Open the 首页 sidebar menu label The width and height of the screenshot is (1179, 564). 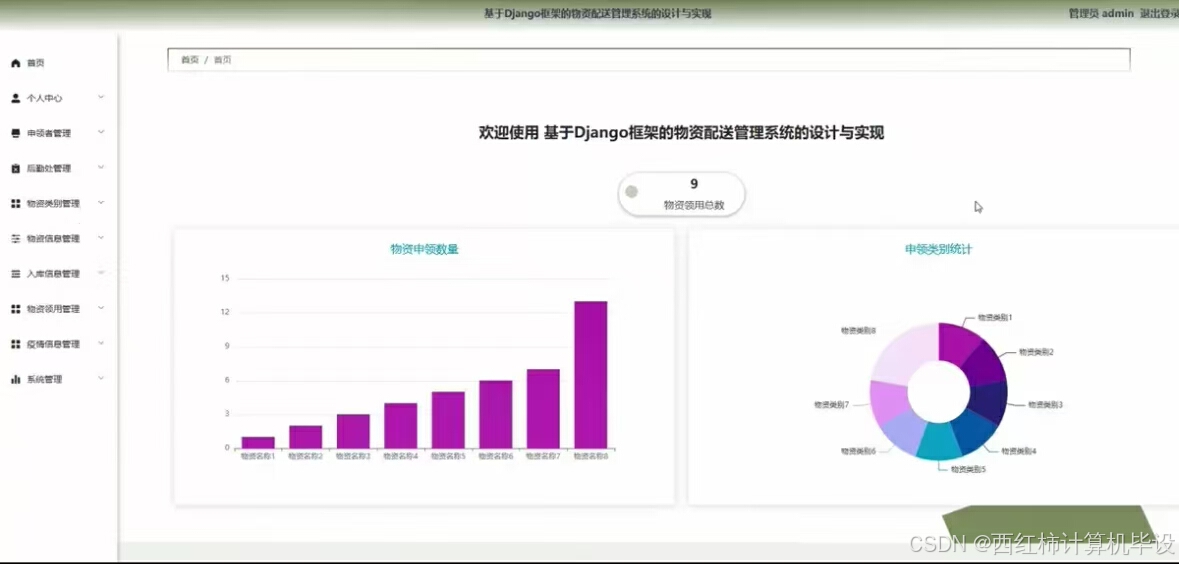tap(35, 63)
